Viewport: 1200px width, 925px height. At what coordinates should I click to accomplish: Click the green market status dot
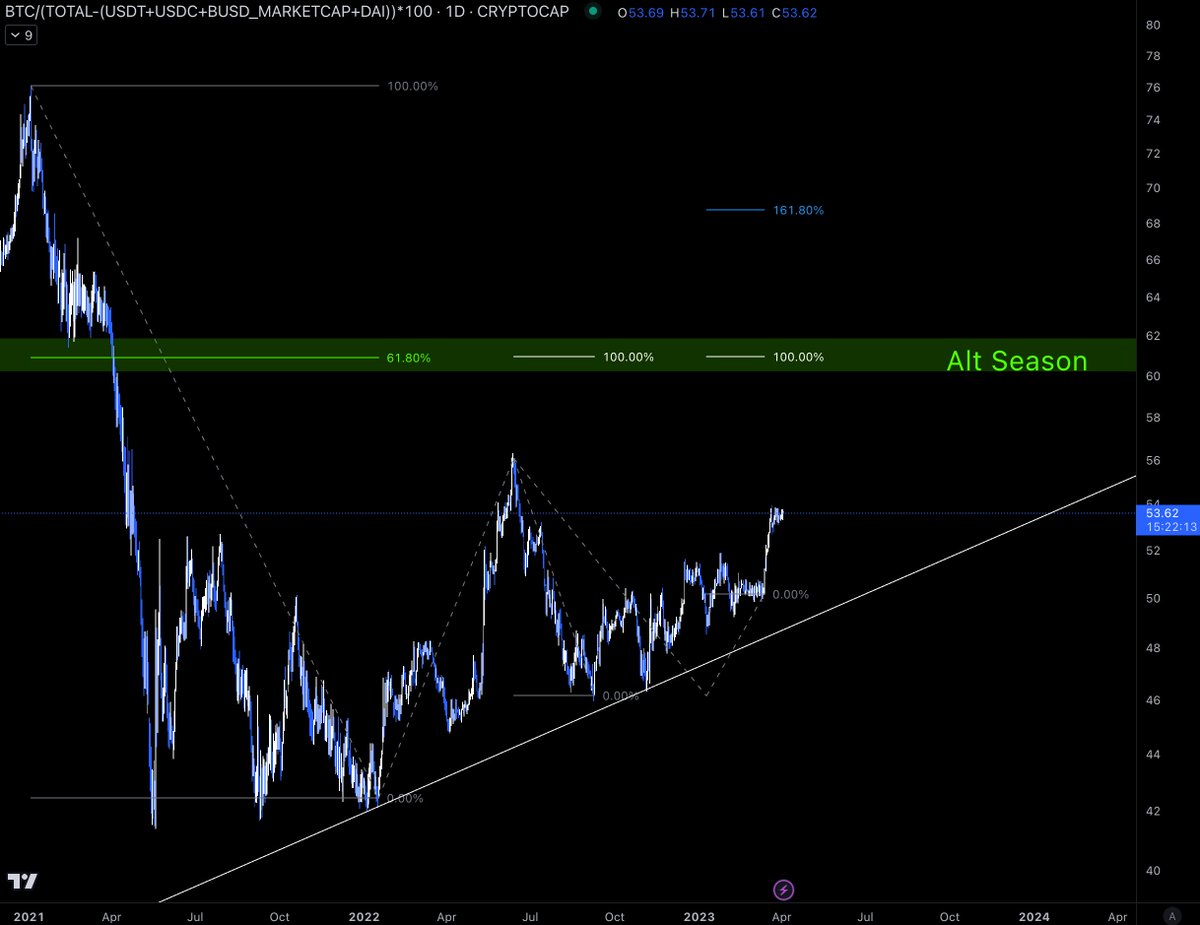pos(593,13)
